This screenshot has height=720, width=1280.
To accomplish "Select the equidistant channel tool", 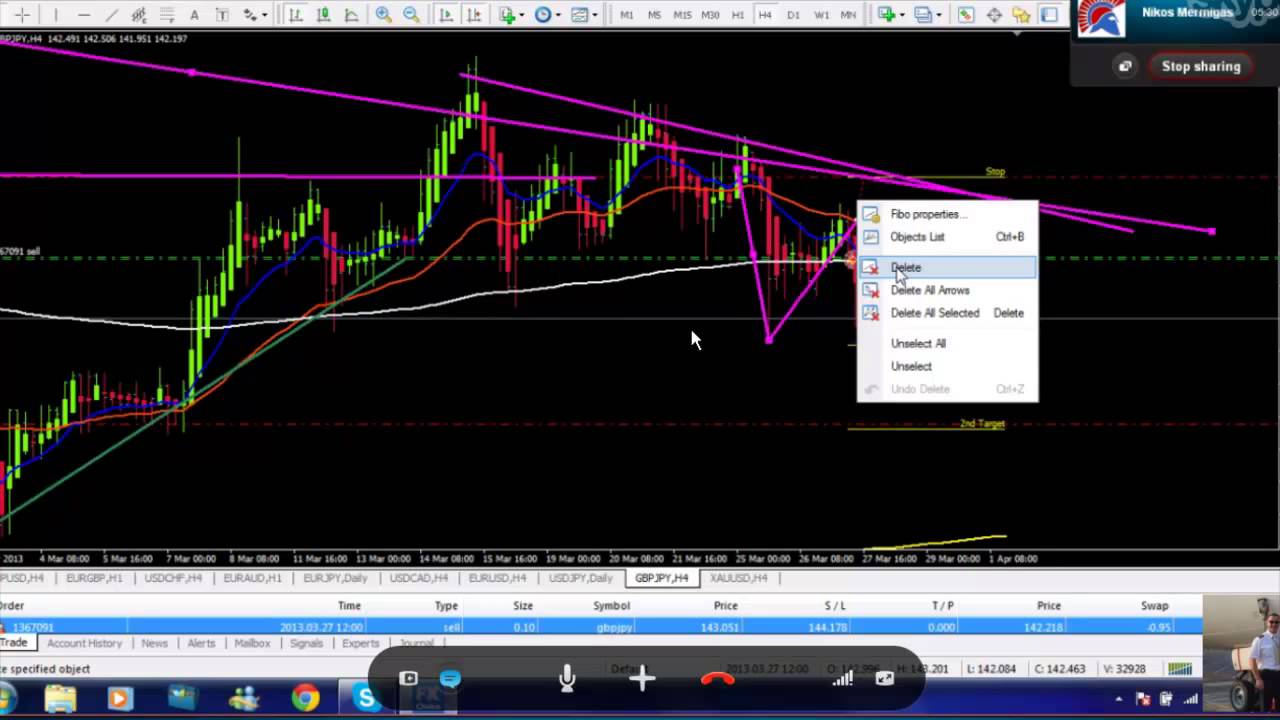I will (139, 15).
